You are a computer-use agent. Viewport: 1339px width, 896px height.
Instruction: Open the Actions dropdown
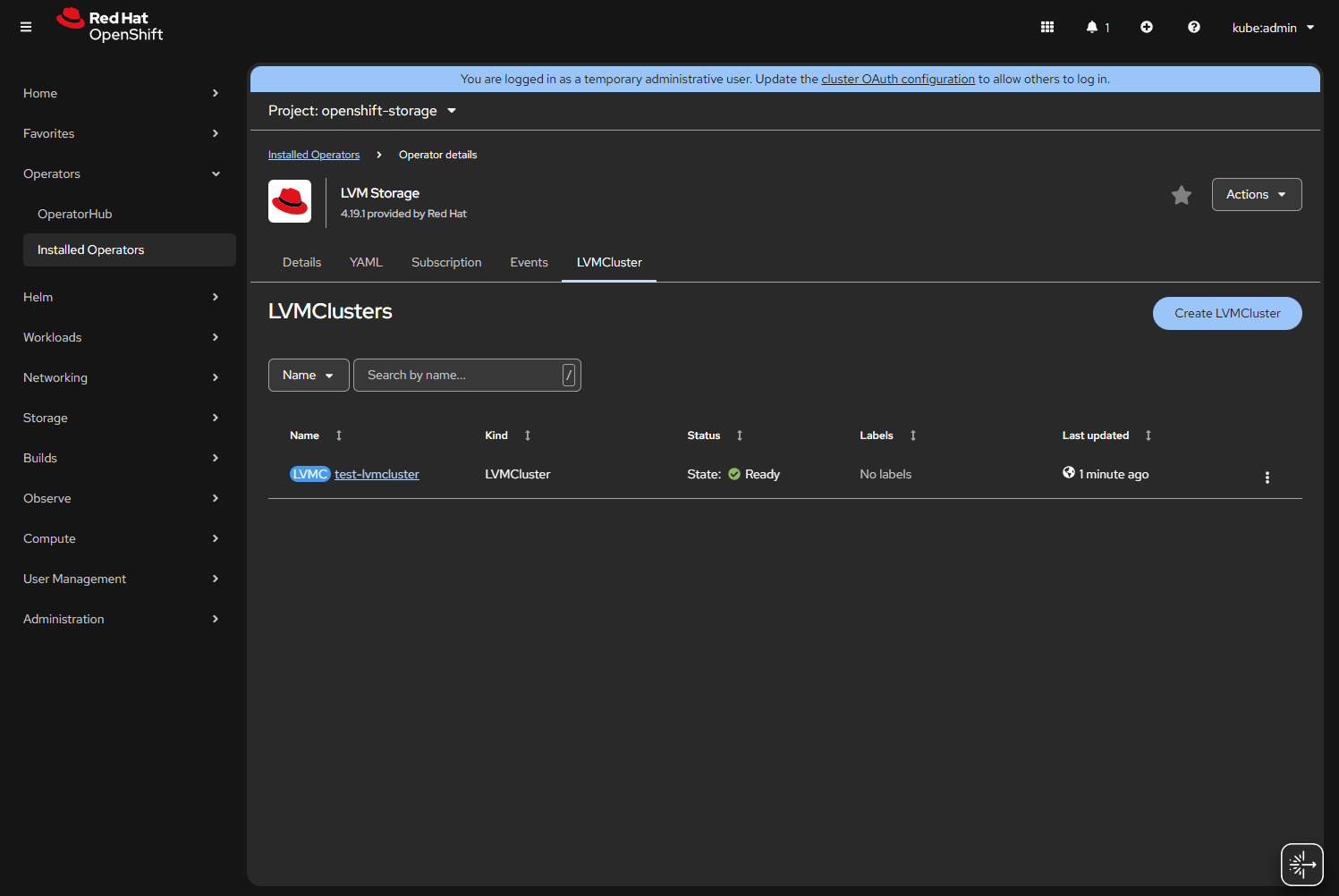click(x=1256, y=195)
